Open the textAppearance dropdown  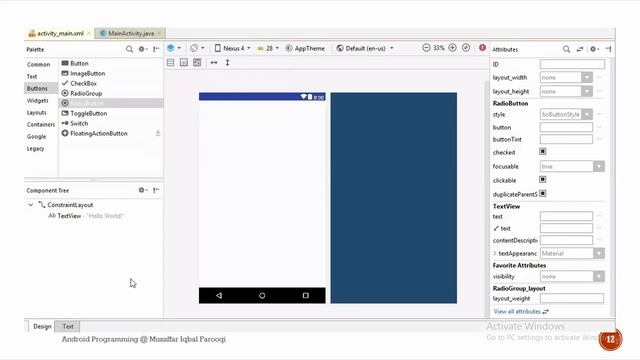click(599, 253)
